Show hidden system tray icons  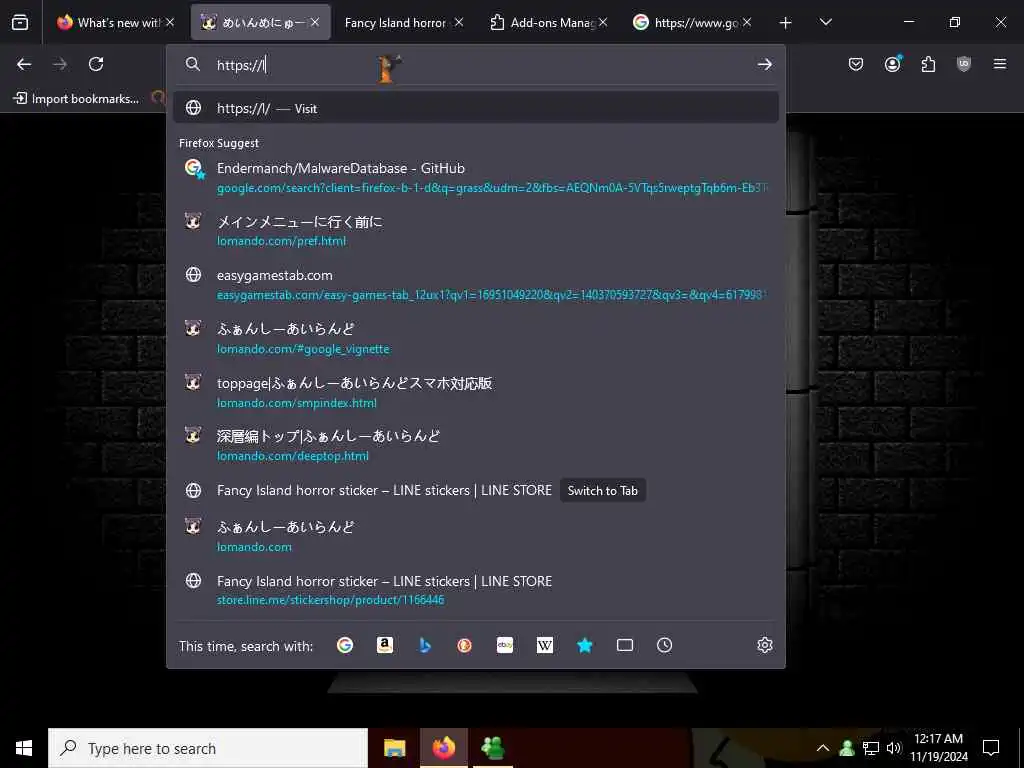[823, 748]
